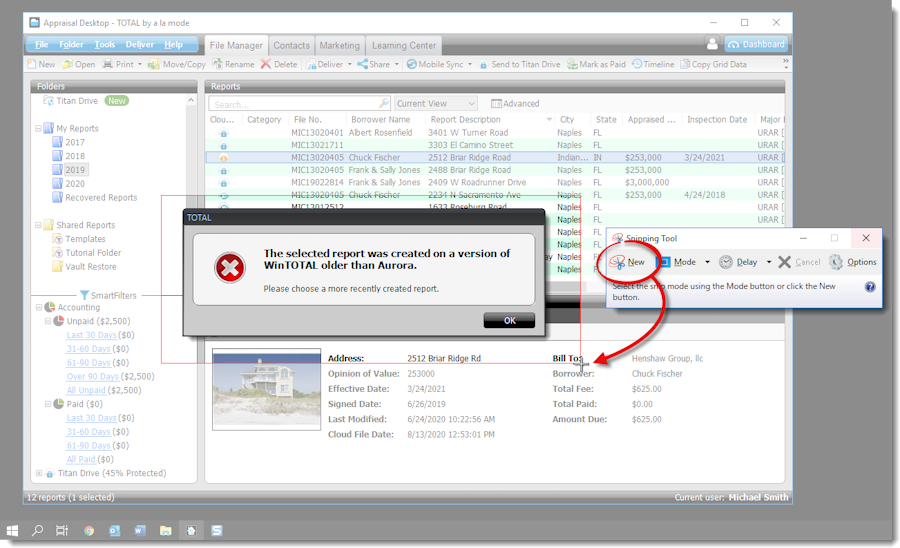Open the Deliver dropdown arrow in toolbar

tap(350, 64)
